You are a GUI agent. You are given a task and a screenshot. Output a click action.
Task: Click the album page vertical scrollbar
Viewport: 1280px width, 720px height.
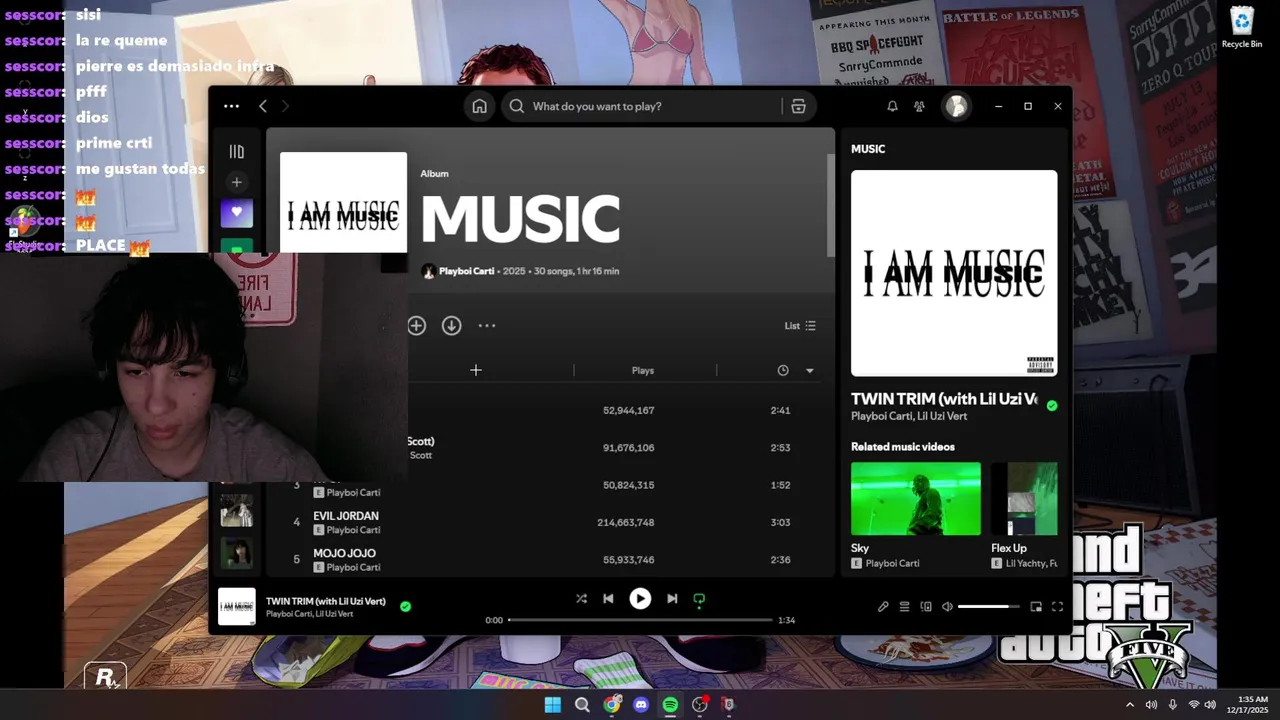[830, 205]
